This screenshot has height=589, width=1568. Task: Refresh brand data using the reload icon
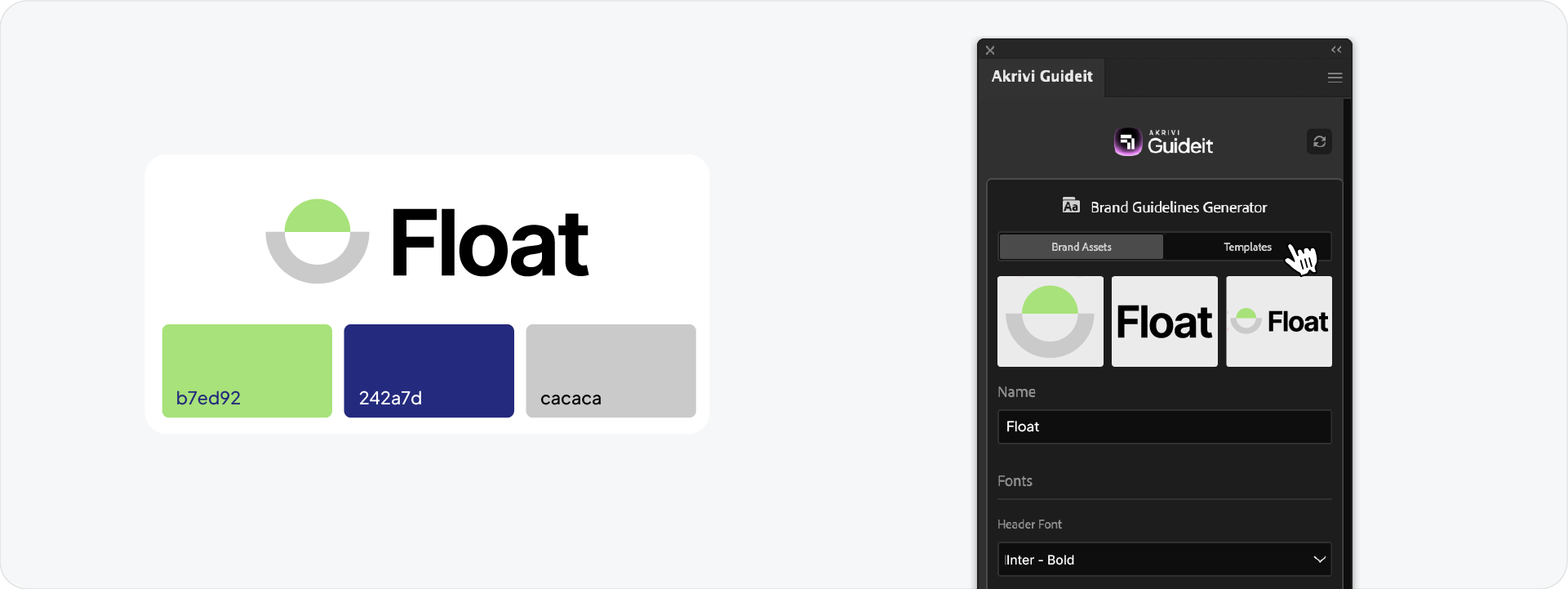pos(1319,141)
